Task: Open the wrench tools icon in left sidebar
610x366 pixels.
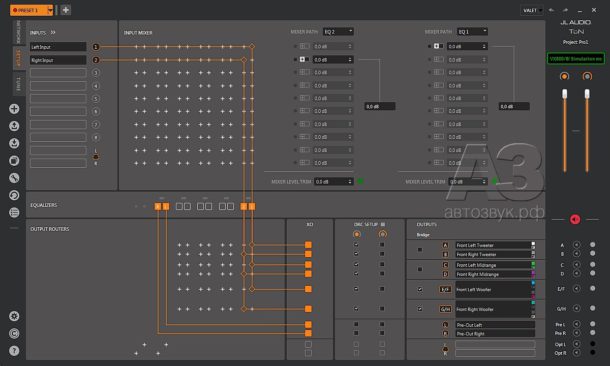Action: coord(14,178)
